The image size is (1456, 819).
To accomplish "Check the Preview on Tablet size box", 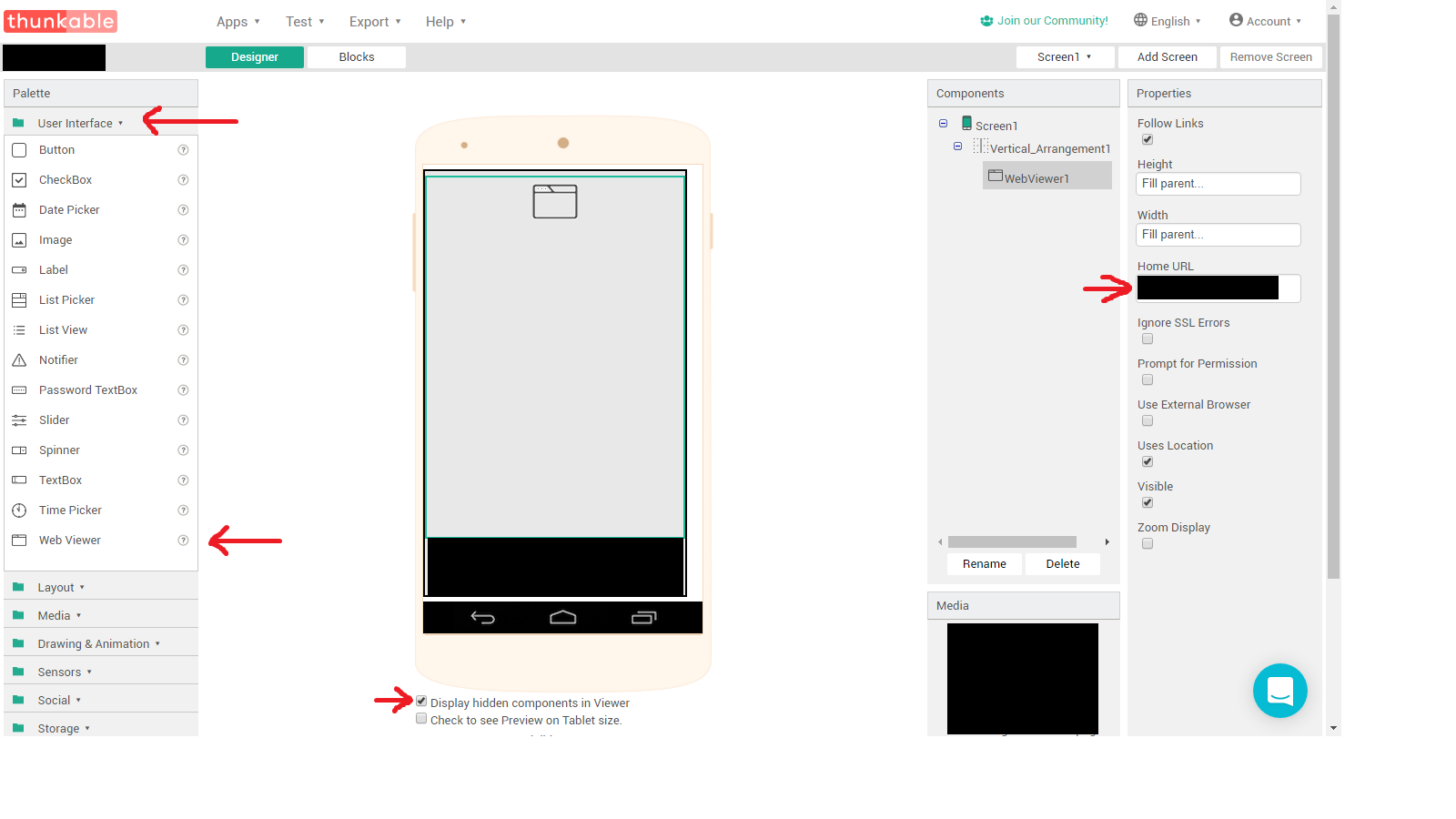I will click(421, 719).
